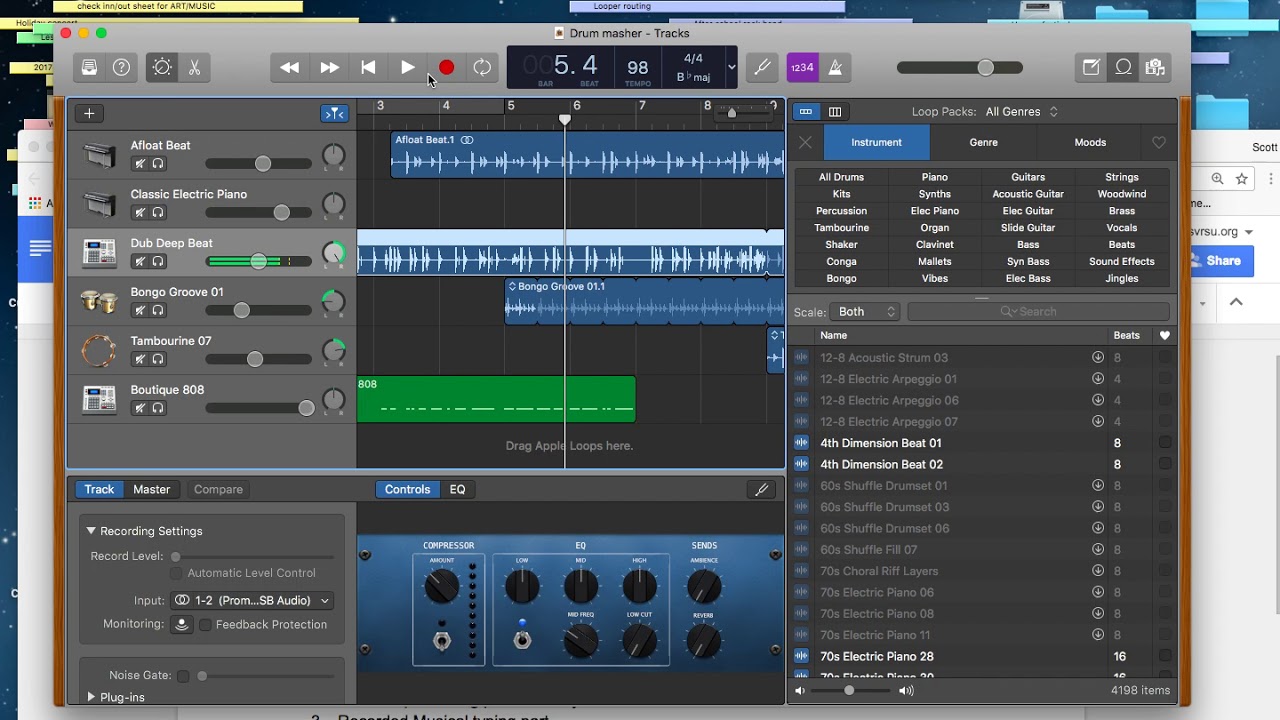Start playback with the Play button
The height and width of the screenshot is (720, 1280).
tap(407, 67)
